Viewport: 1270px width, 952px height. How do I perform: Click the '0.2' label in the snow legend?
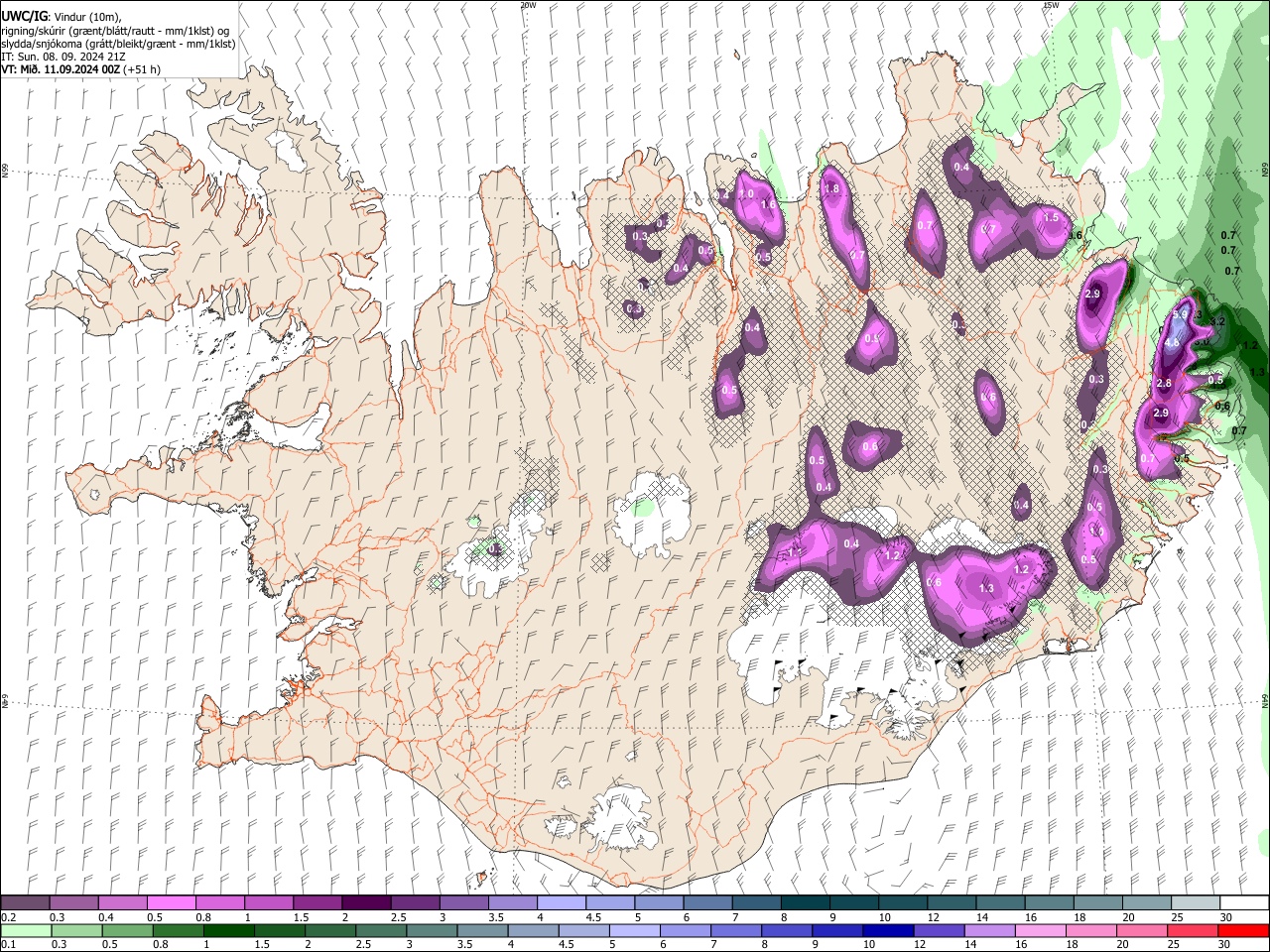coord(8,917)
